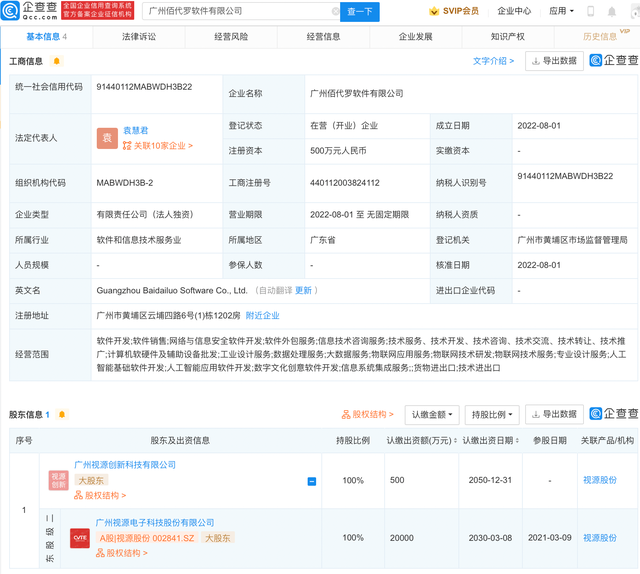Open notifications bell icon in header
The image size is (640, 574).
(x=612, y=12)
